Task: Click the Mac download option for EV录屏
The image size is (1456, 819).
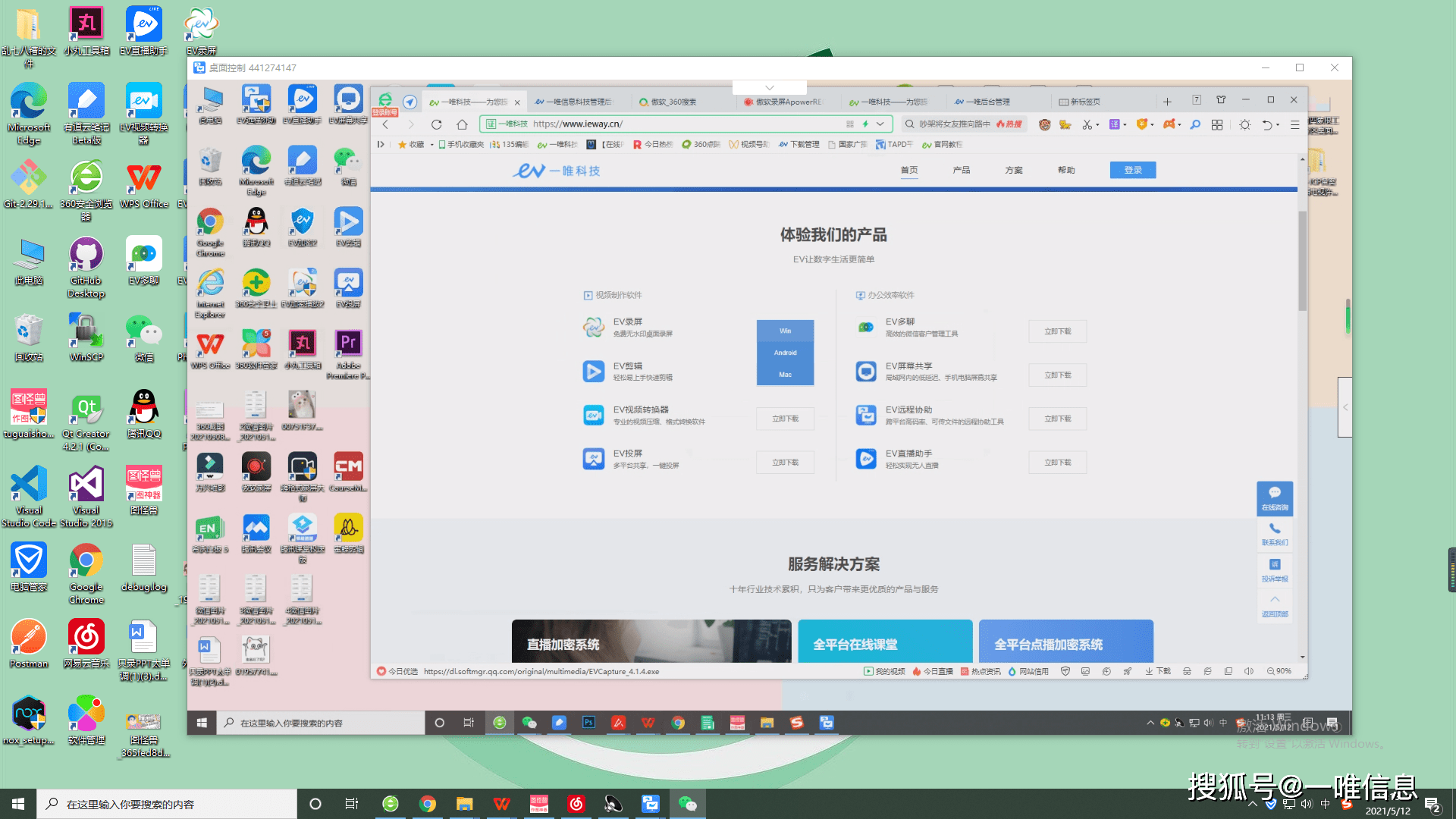Action: (785, 375)
